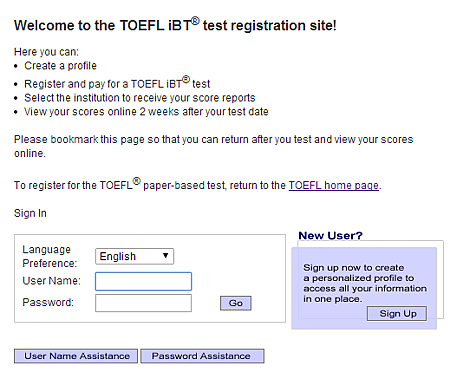
Task: Focus the User Name input field
Action: (143, 281)
